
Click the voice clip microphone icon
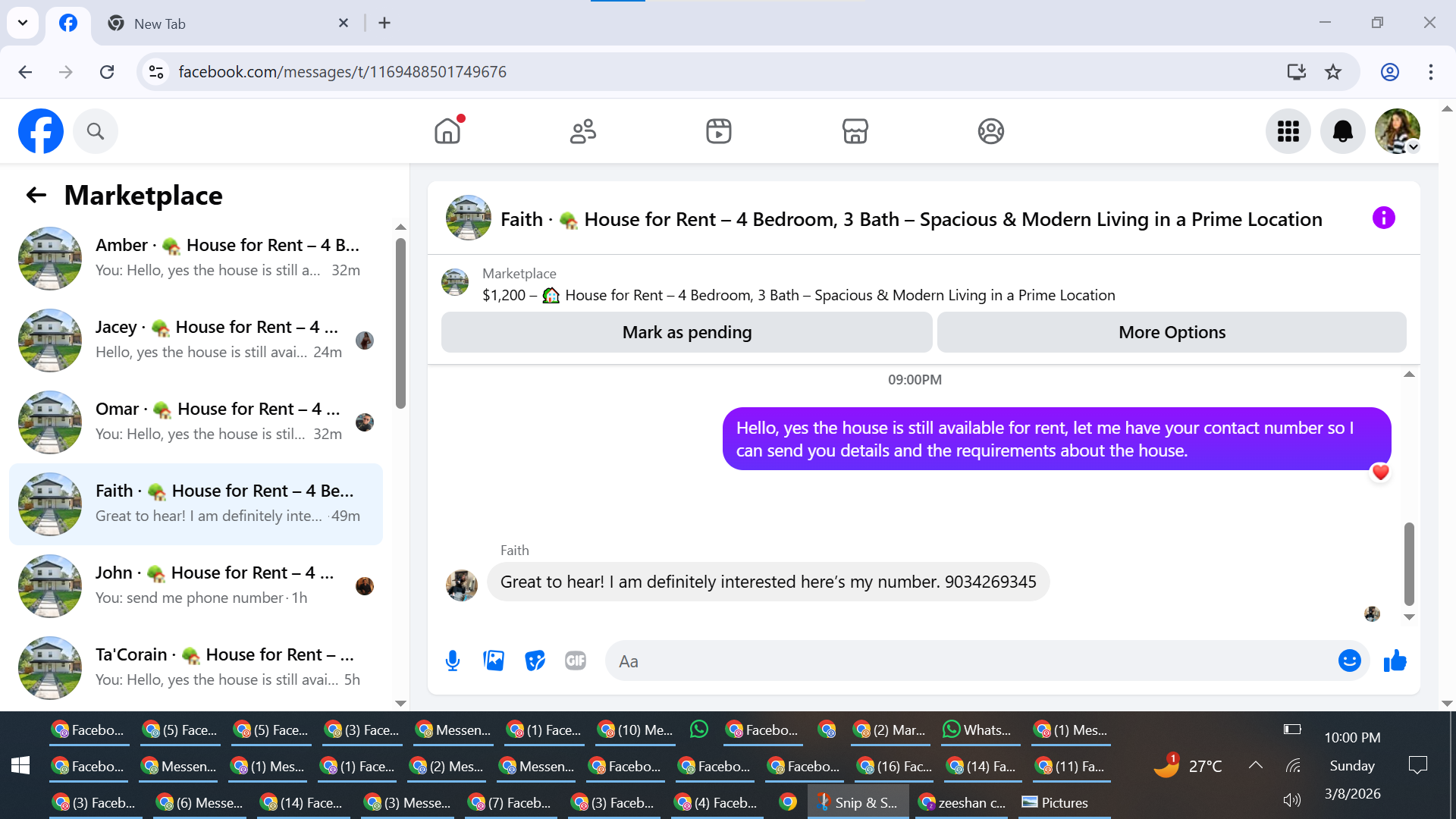[453, 661]
